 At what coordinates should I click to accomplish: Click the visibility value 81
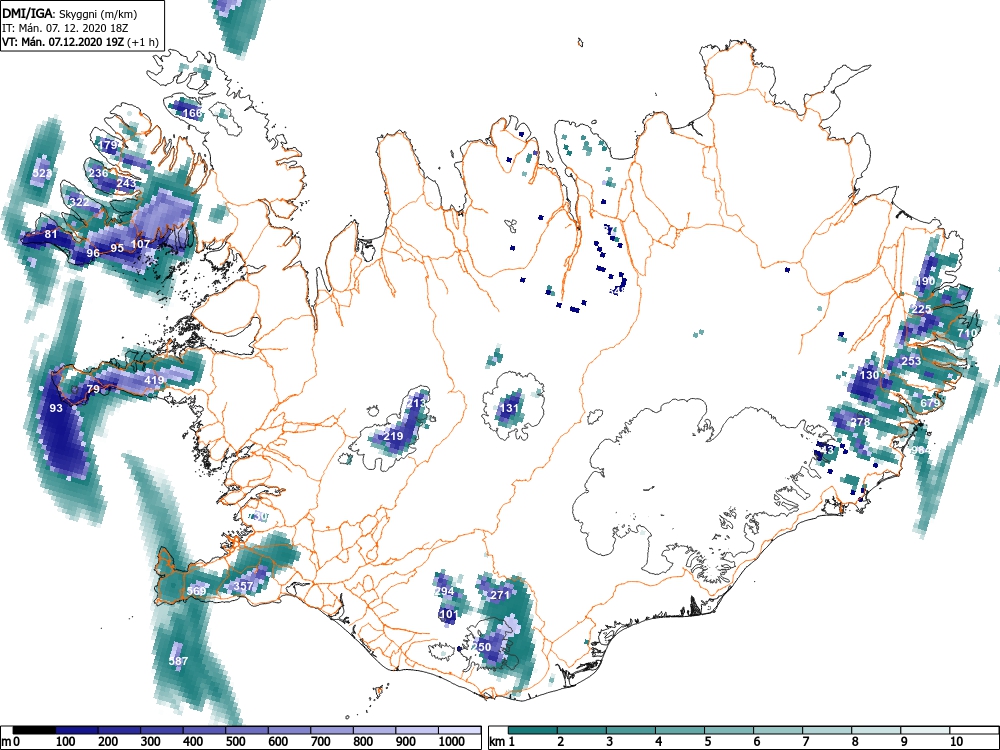pyautogui.click(x=51, y=234)
